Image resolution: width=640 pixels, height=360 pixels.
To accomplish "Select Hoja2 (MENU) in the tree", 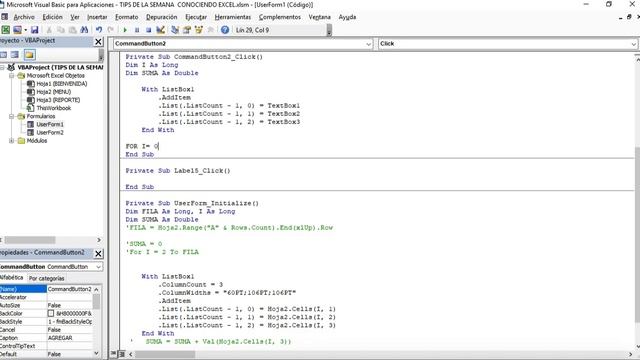I will pos(53,92).
